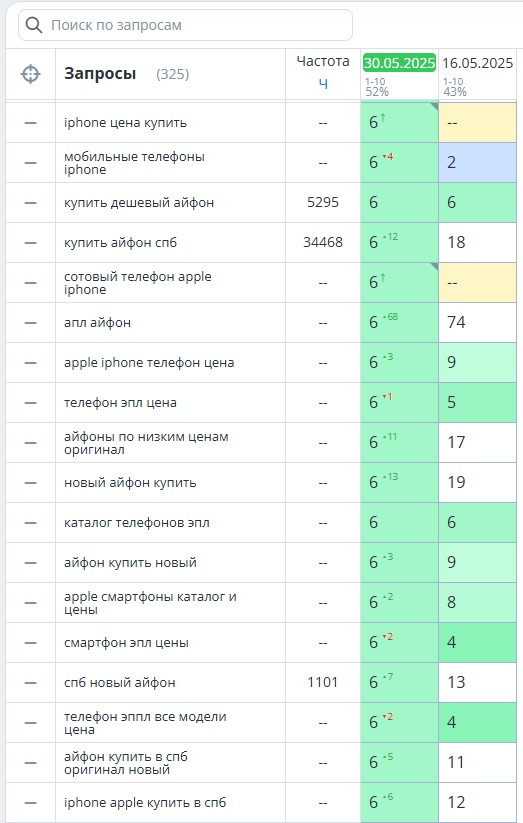The image size is (523, 823).
Task: Click dash icon for 'мобильные телефоны iphone'
Action: [x=30, y=163]
